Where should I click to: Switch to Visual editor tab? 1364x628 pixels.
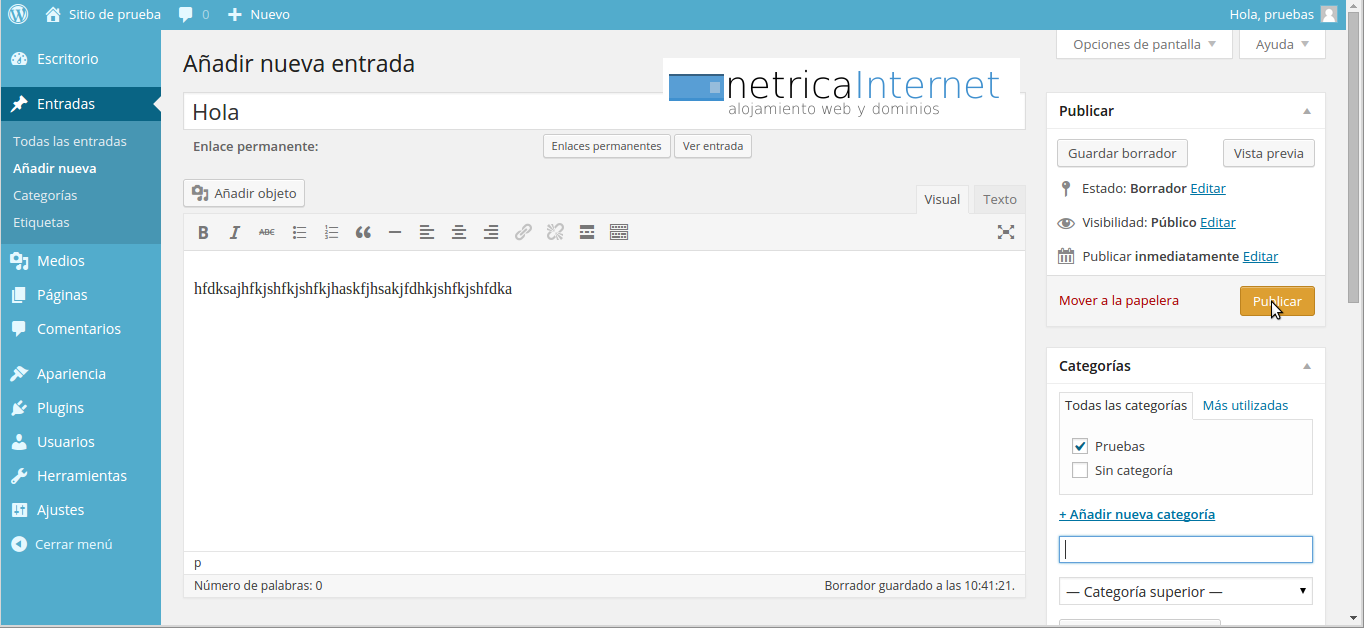pos(942,199)
